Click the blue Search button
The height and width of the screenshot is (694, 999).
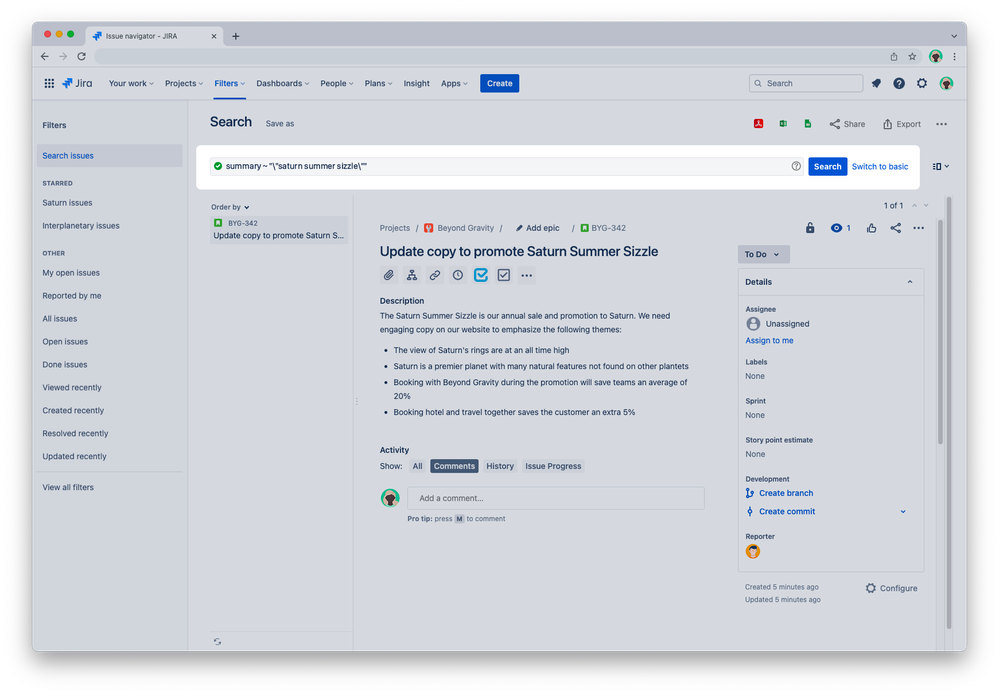[827, 166]
